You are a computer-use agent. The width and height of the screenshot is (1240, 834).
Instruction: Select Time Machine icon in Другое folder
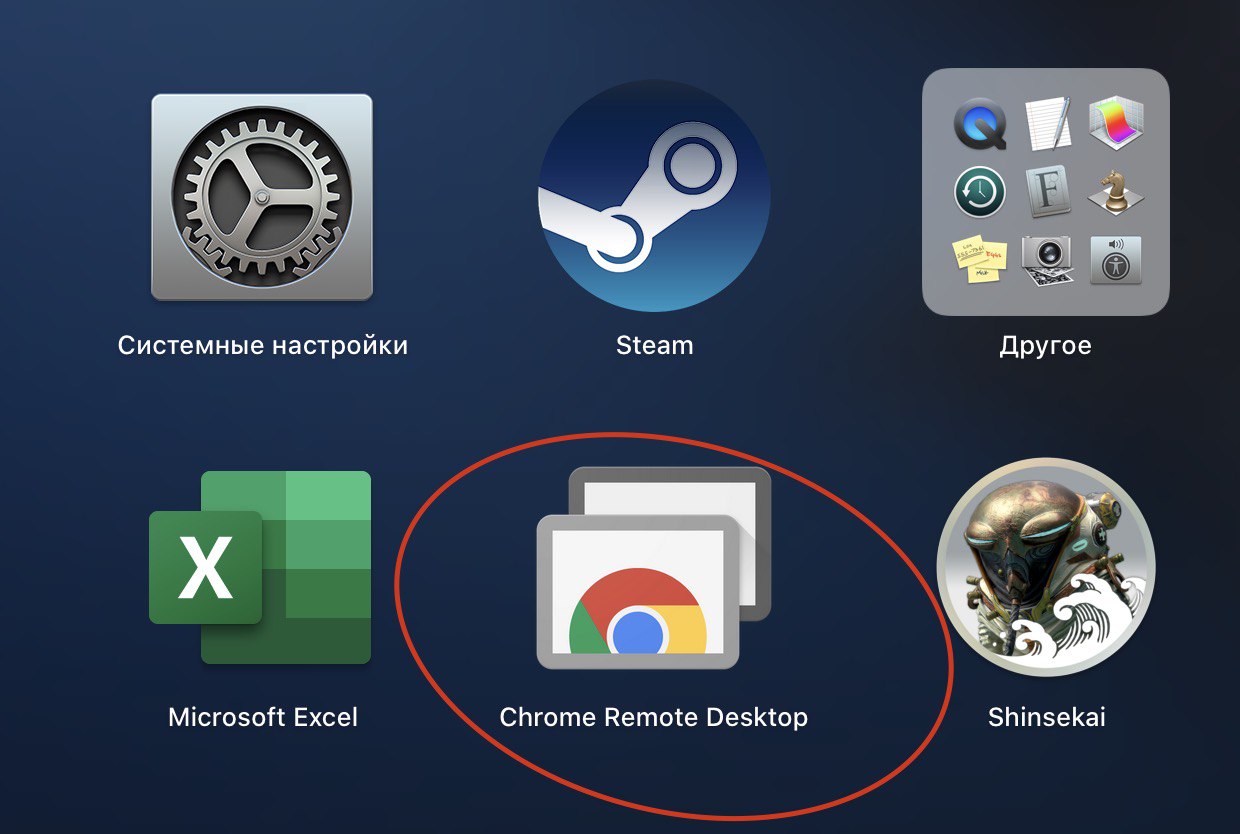click(979, 192)
